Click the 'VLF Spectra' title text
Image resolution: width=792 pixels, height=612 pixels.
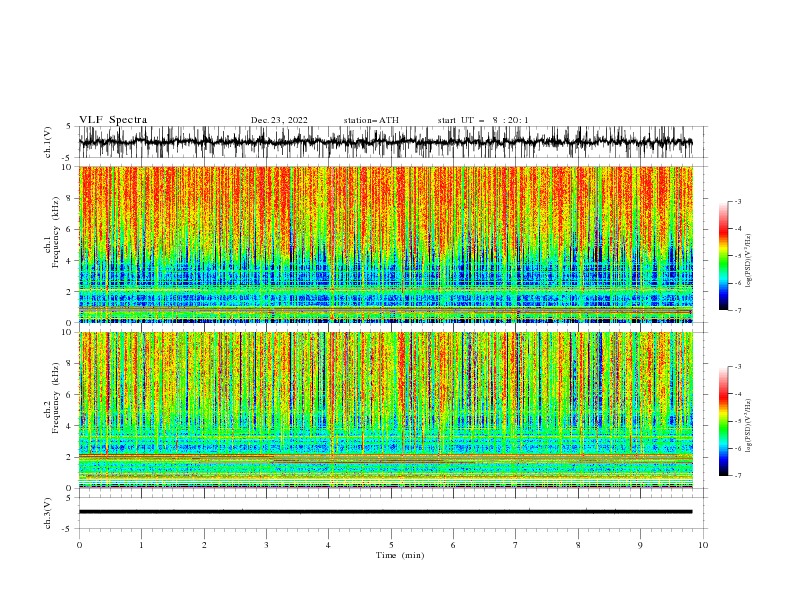113,120
